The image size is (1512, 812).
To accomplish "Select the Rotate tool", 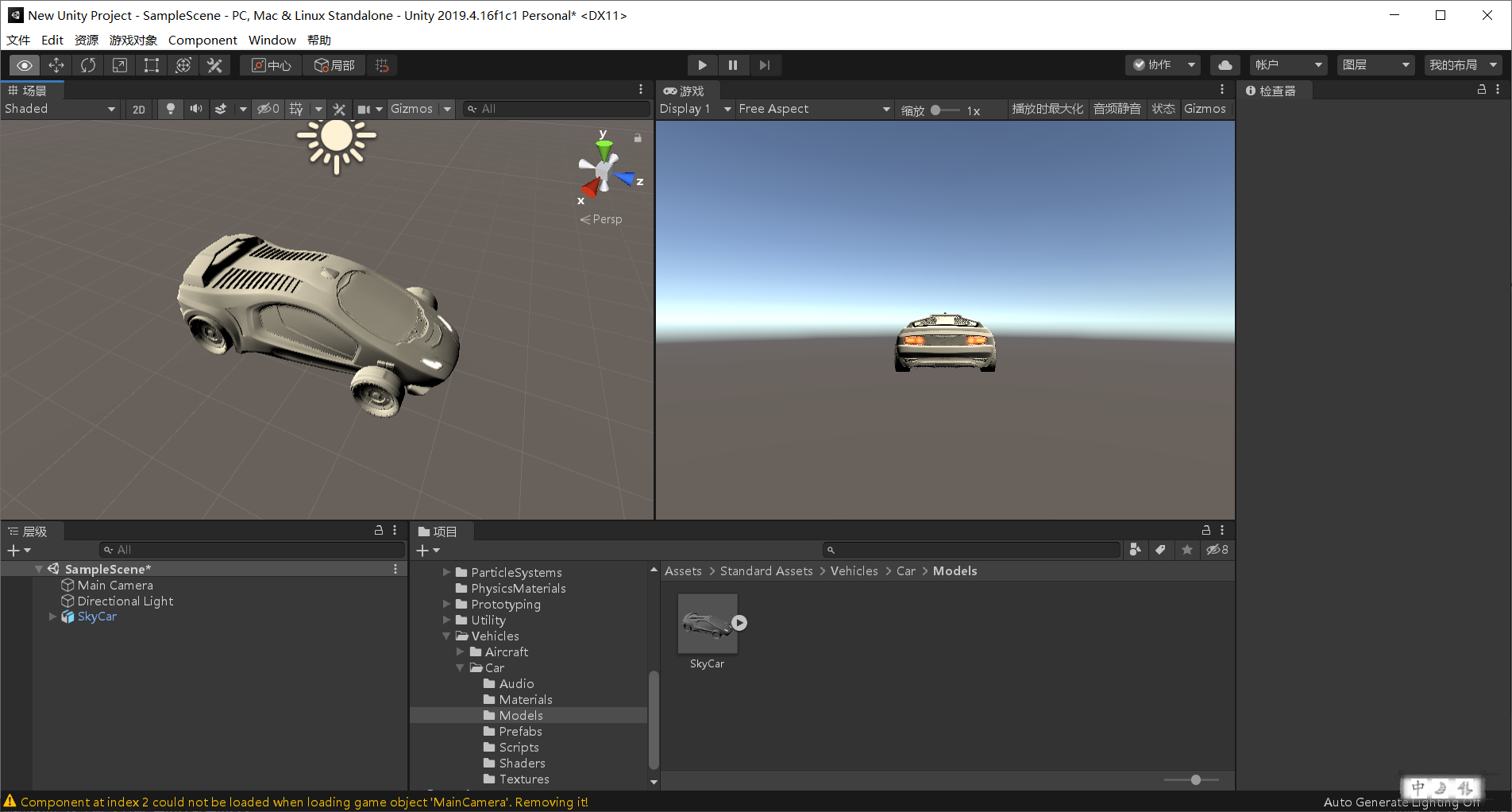I will tap(88, 65).
